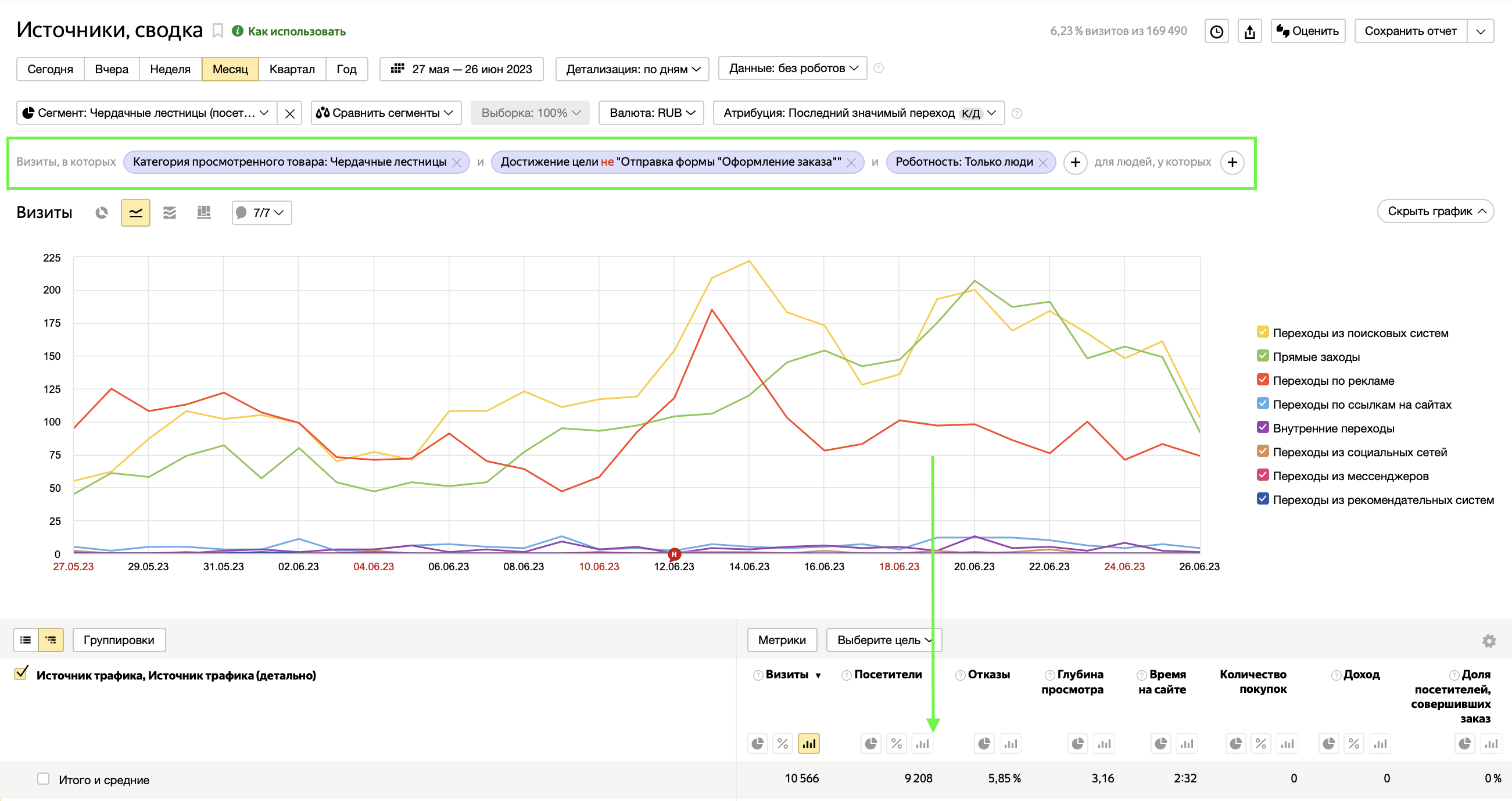This screenshot has width=1512, height=801.
Task: Uncheck Переходы по рекламе legend item
Action: click(1263, 380)
